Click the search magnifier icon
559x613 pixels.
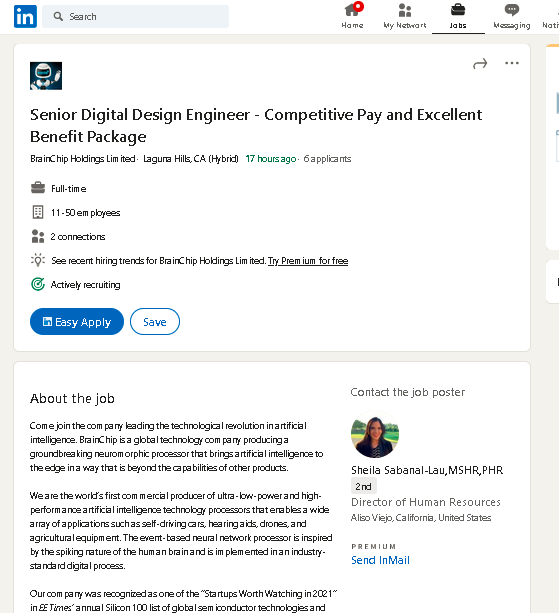pos(58,16)
